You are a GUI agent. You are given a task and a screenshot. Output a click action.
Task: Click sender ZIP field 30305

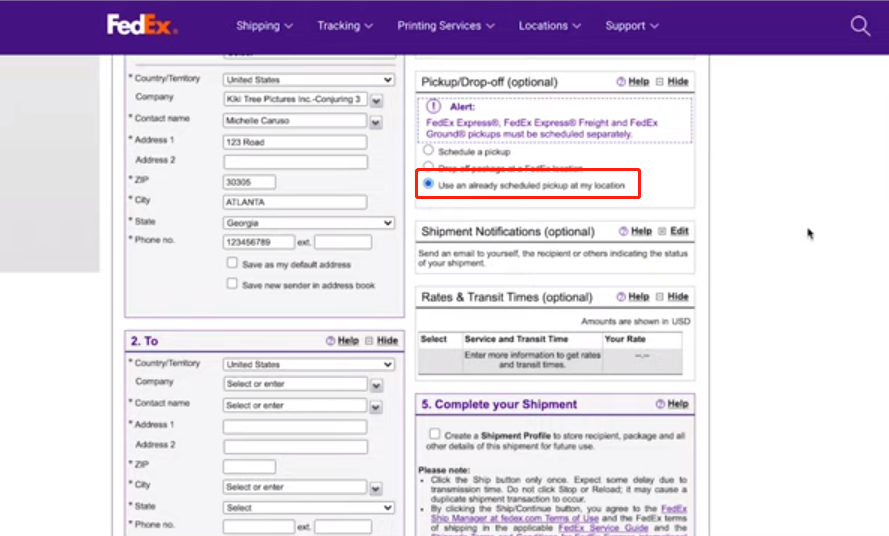pyautogui.click(x=249, y=182)
